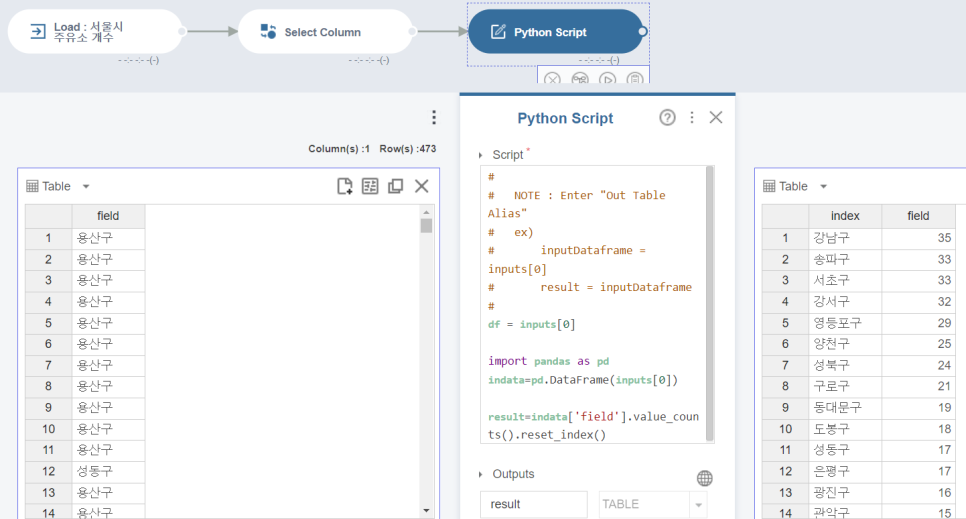This screenshot has width=966, height=519.
Task: Click the 강서구 cell in right table
Action: pos(845,302)
